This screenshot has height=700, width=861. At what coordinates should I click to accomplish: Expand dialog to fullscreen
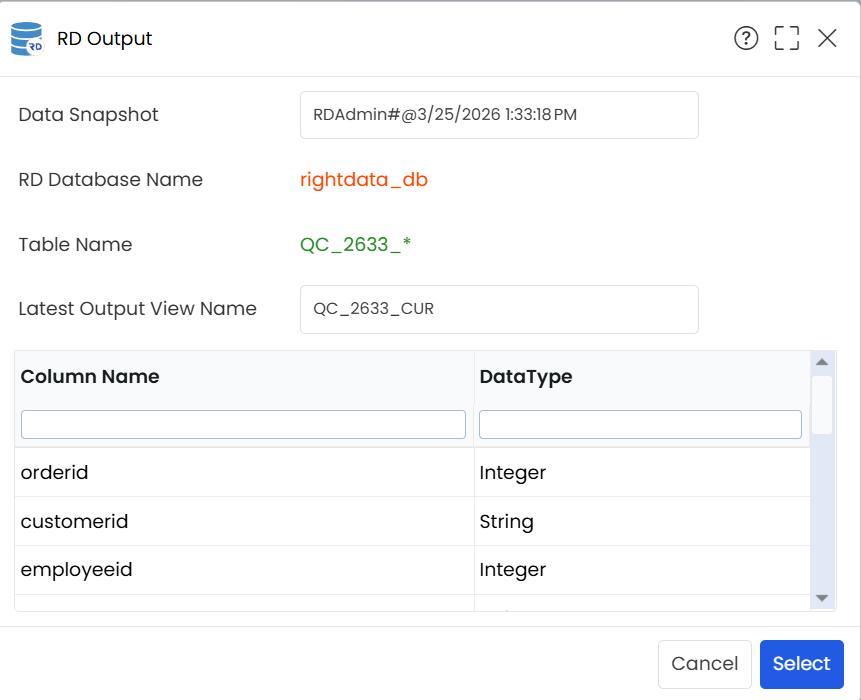click(786, 38)
